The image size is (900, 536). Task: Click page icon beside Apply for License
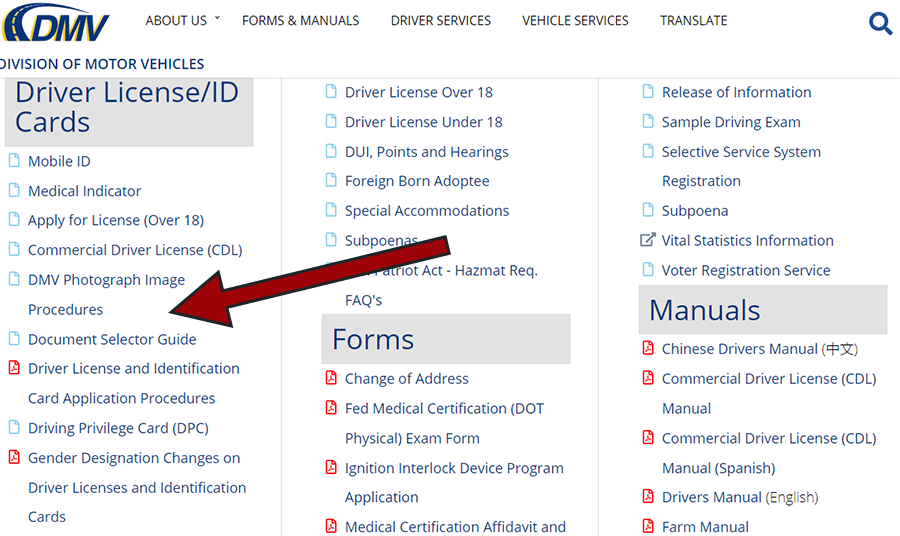14,219
